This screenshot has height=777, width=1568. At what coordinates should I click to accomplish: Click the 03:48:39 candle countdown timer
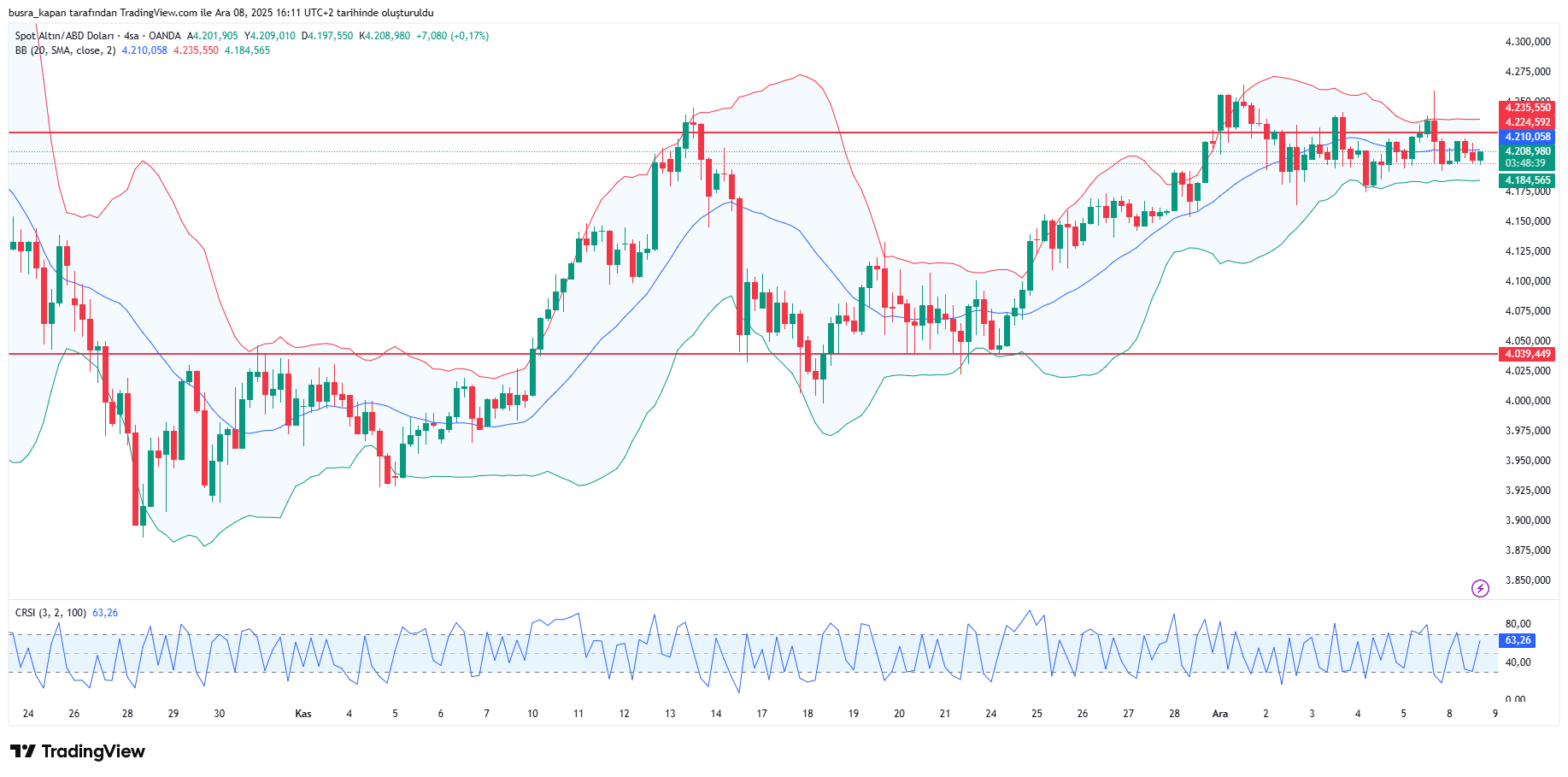pos(1525,163)
